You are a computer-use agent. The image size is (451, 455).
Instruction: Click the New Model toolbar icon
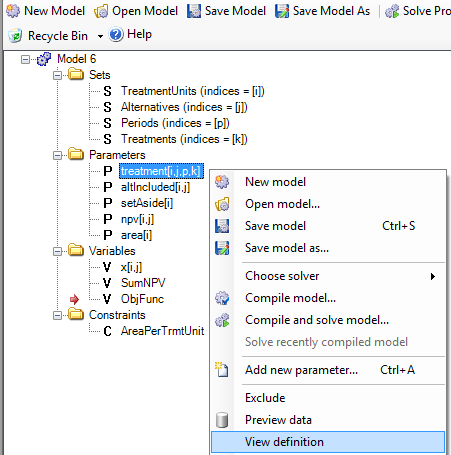[x=13, y=11]
